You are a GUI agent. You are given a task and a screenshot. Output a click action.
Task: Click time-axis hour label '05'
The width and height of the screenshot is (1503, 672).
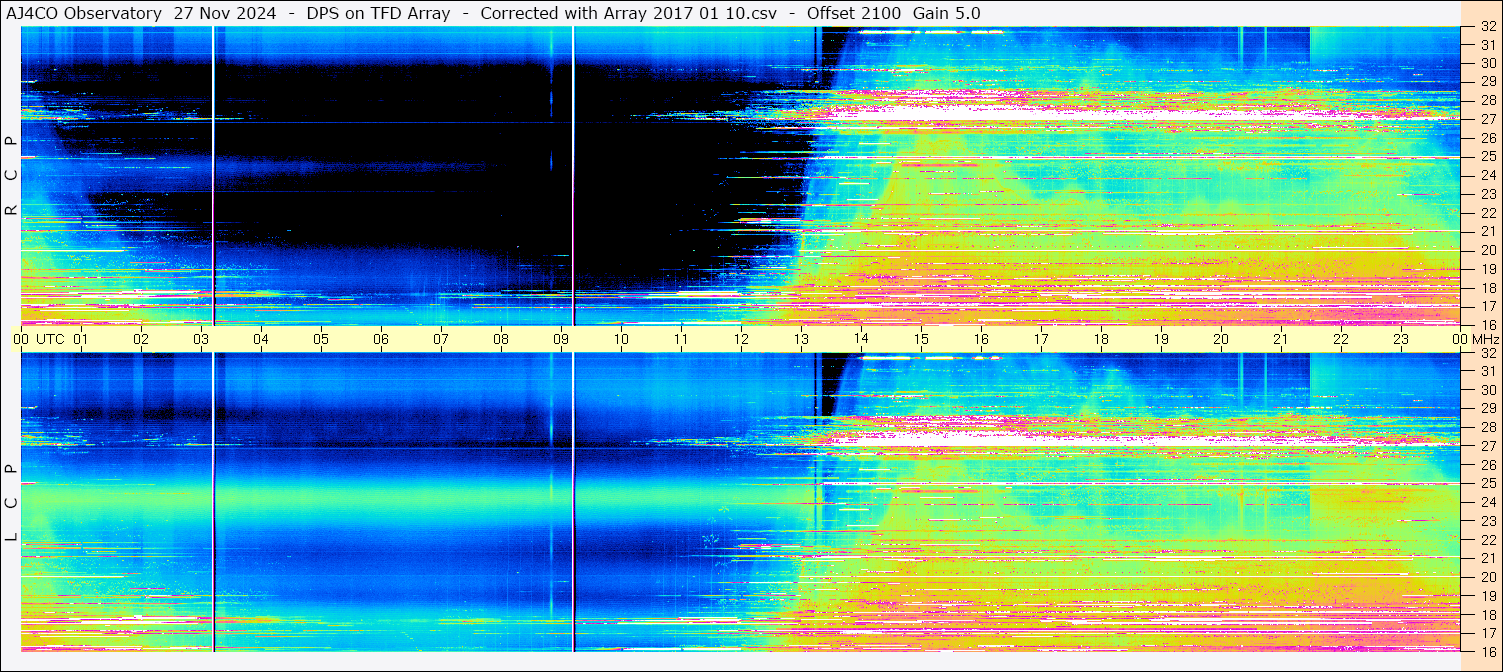click(321, 339)
